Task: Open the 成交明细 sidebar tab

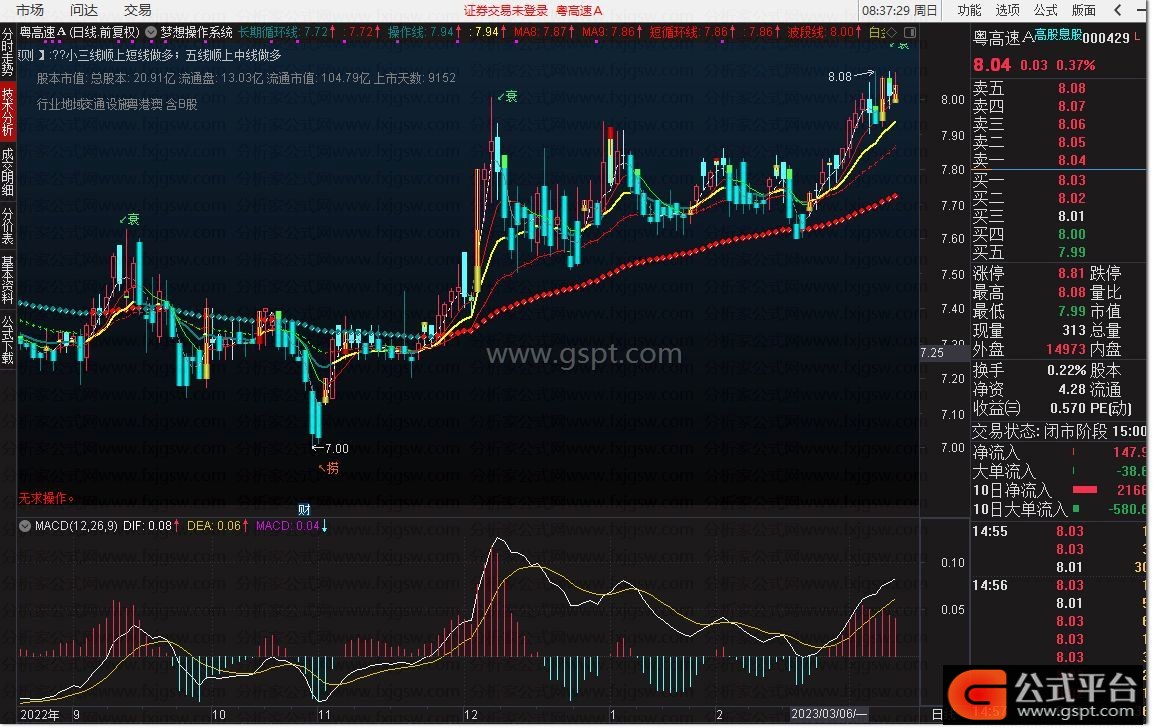Action: point(7,172)
